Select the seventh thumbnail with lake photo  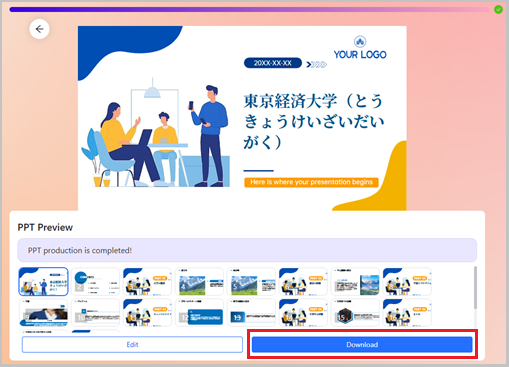[x=355, y=282]
